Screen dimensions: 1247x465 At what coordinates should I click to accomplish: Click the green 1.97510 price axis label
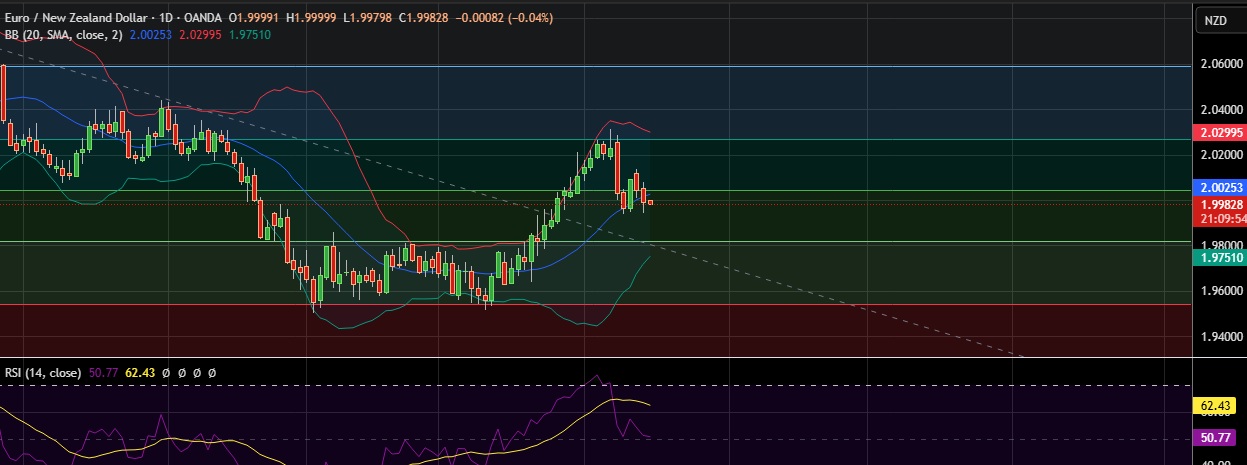click(1220, 257)
